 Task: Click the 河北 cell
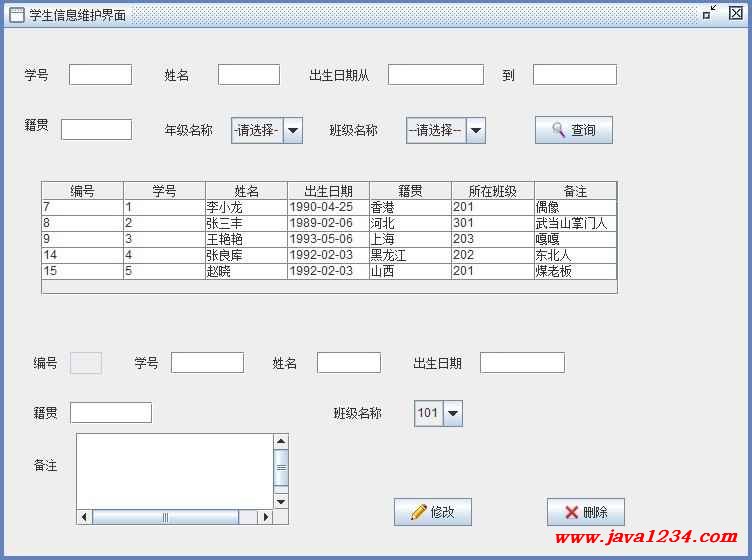pyautogui.click(x=411, y=223)
